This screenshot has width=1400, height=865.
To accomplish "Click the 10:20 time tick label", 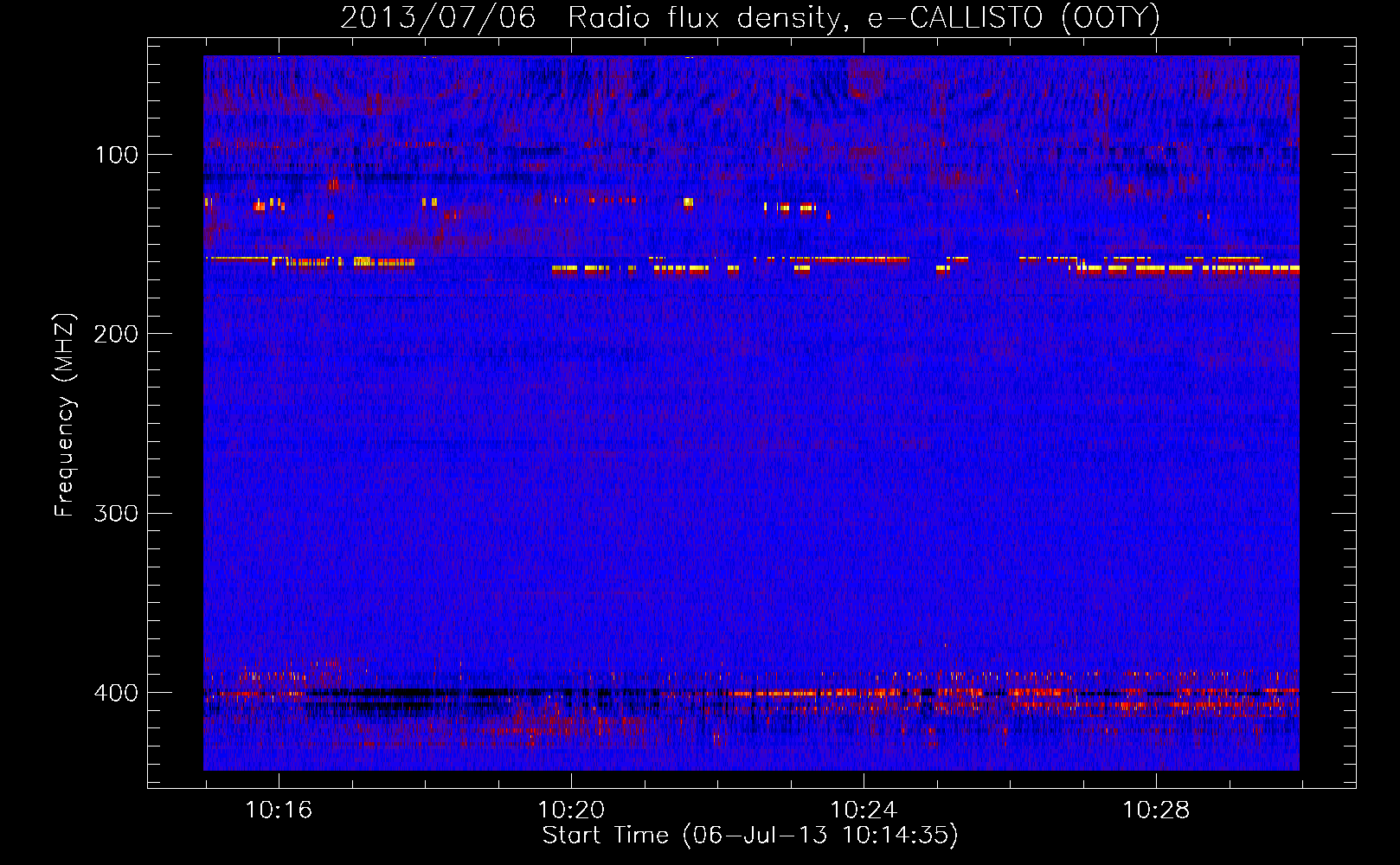I will pyautogui.click(x=571, y=811).
